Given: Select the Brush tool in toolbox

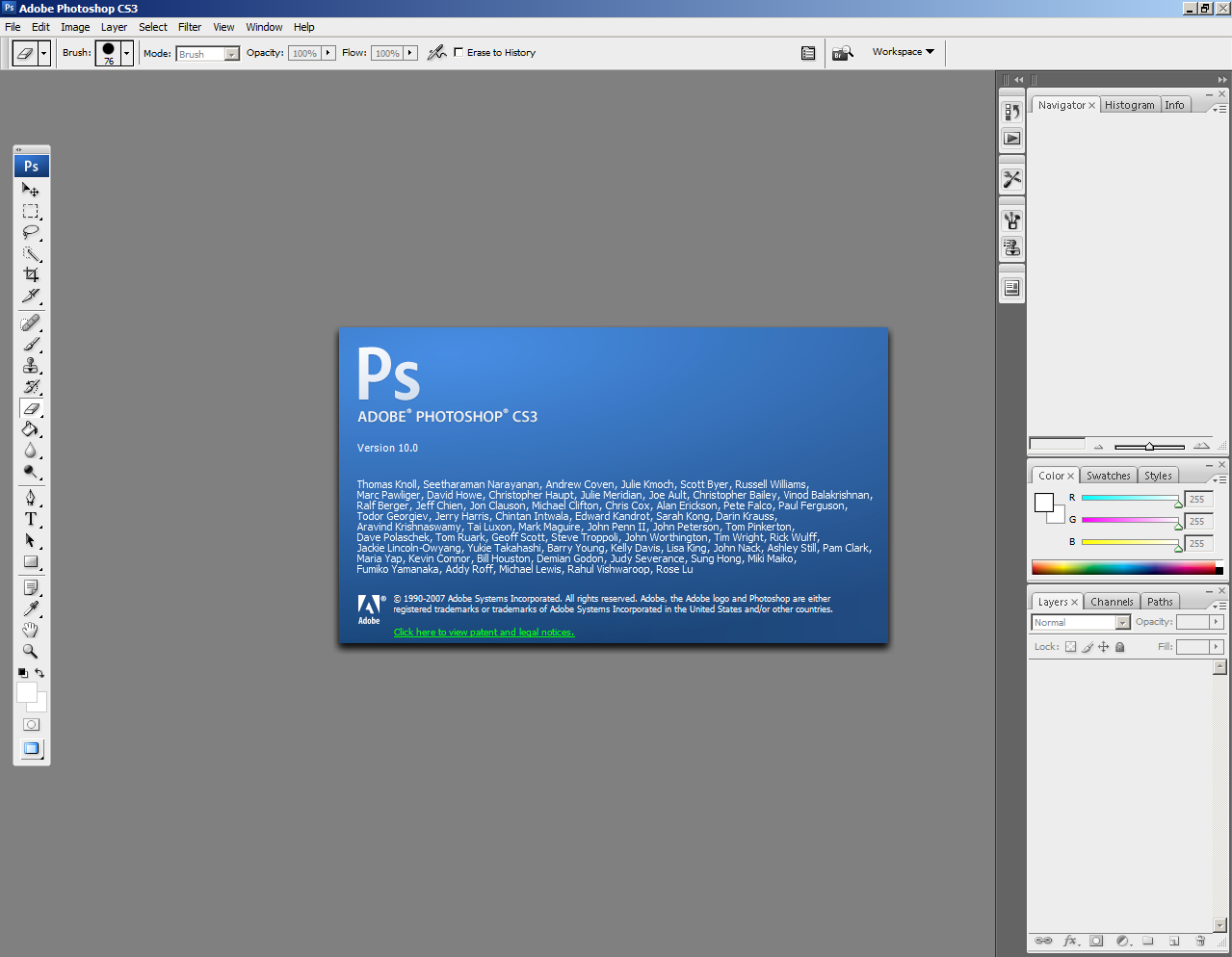Looking at the screenshot, I should click(31, 344).
